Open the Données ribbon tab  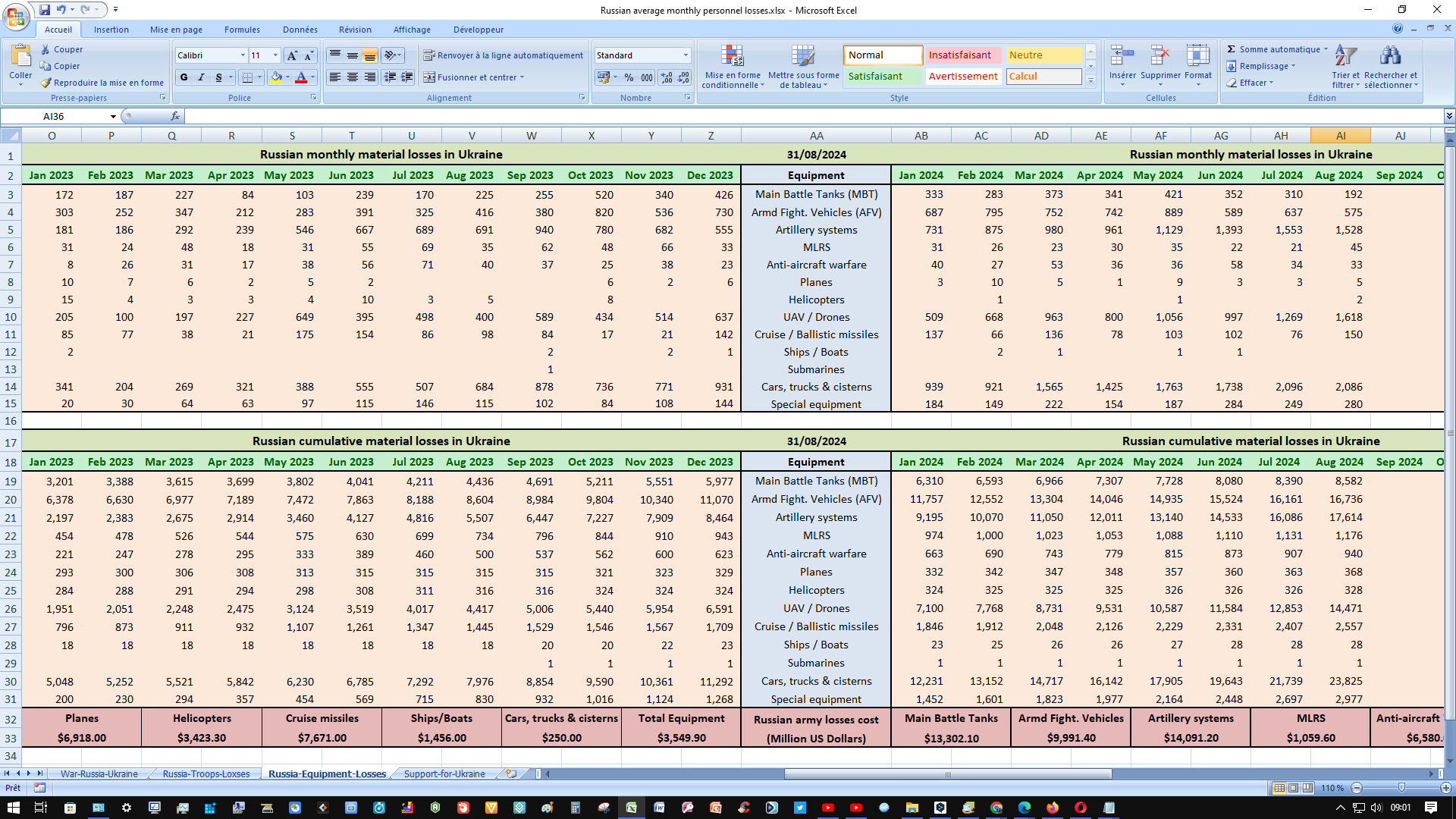pos(300,30)
